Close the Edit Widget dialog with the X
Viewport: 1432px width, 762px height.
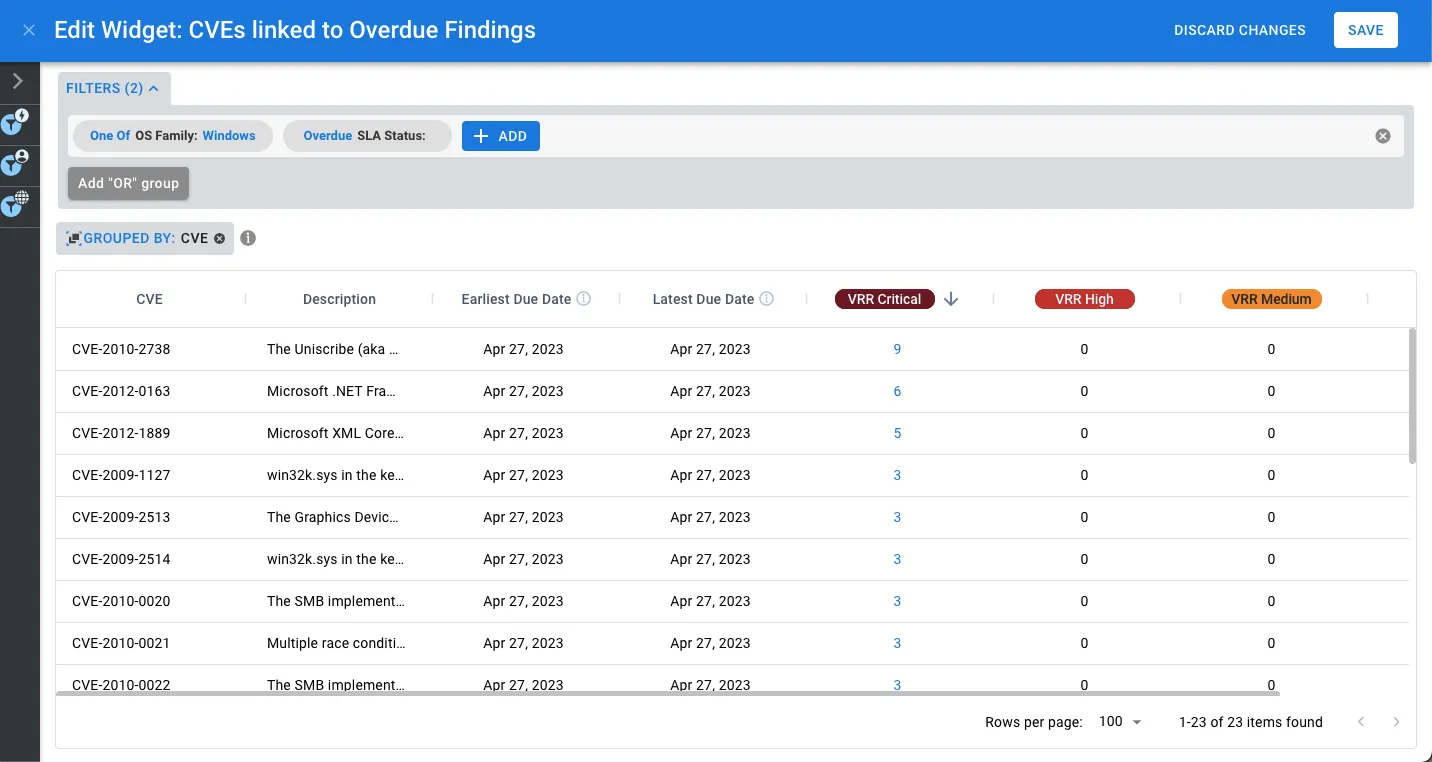coord(29,30)
